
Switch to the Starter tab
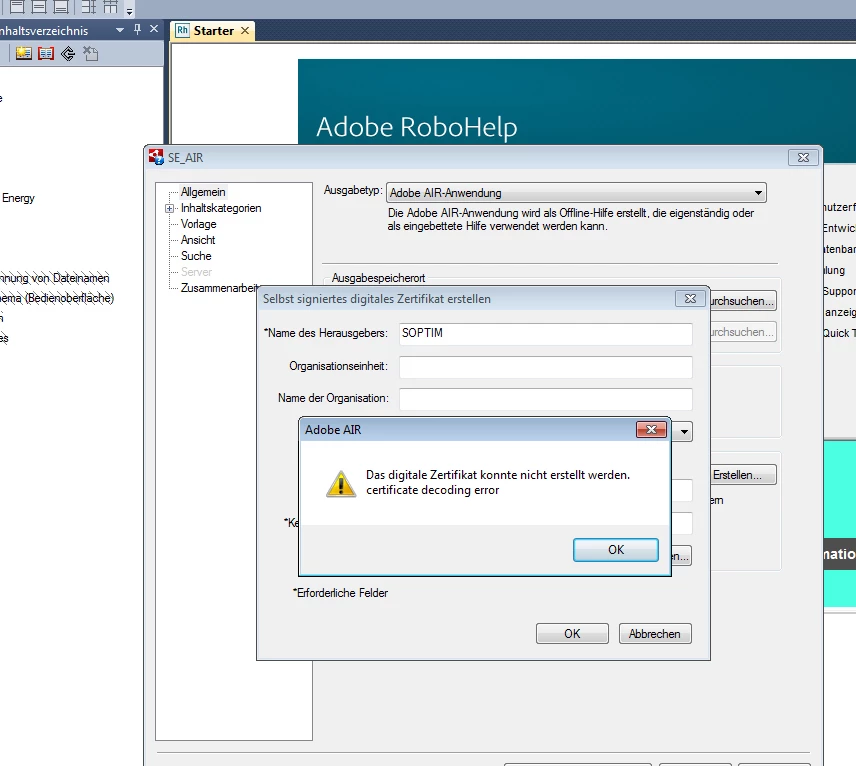(x=213, y=31)
